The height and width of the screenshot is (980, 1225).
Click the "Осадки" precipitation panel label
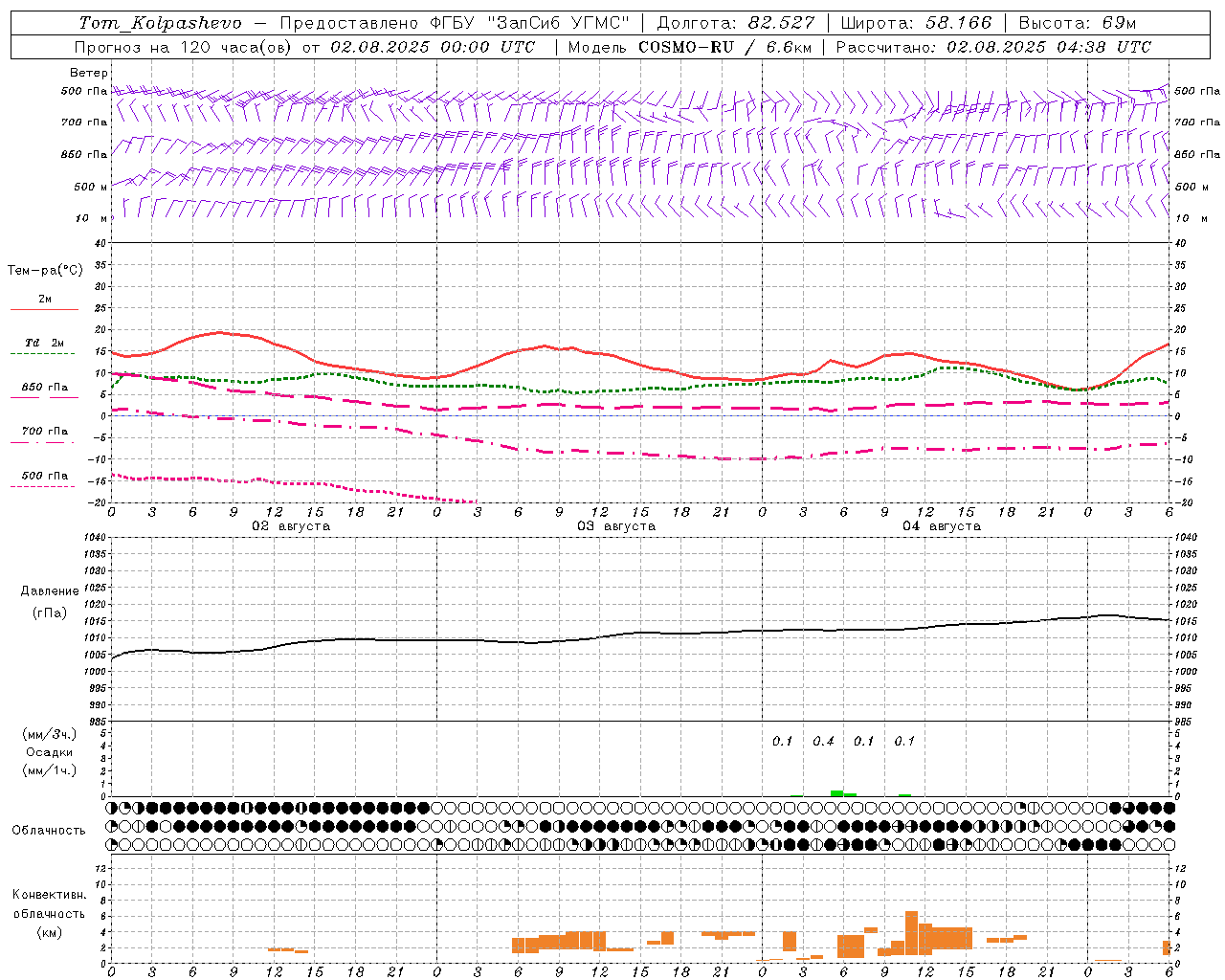(50, 752)
